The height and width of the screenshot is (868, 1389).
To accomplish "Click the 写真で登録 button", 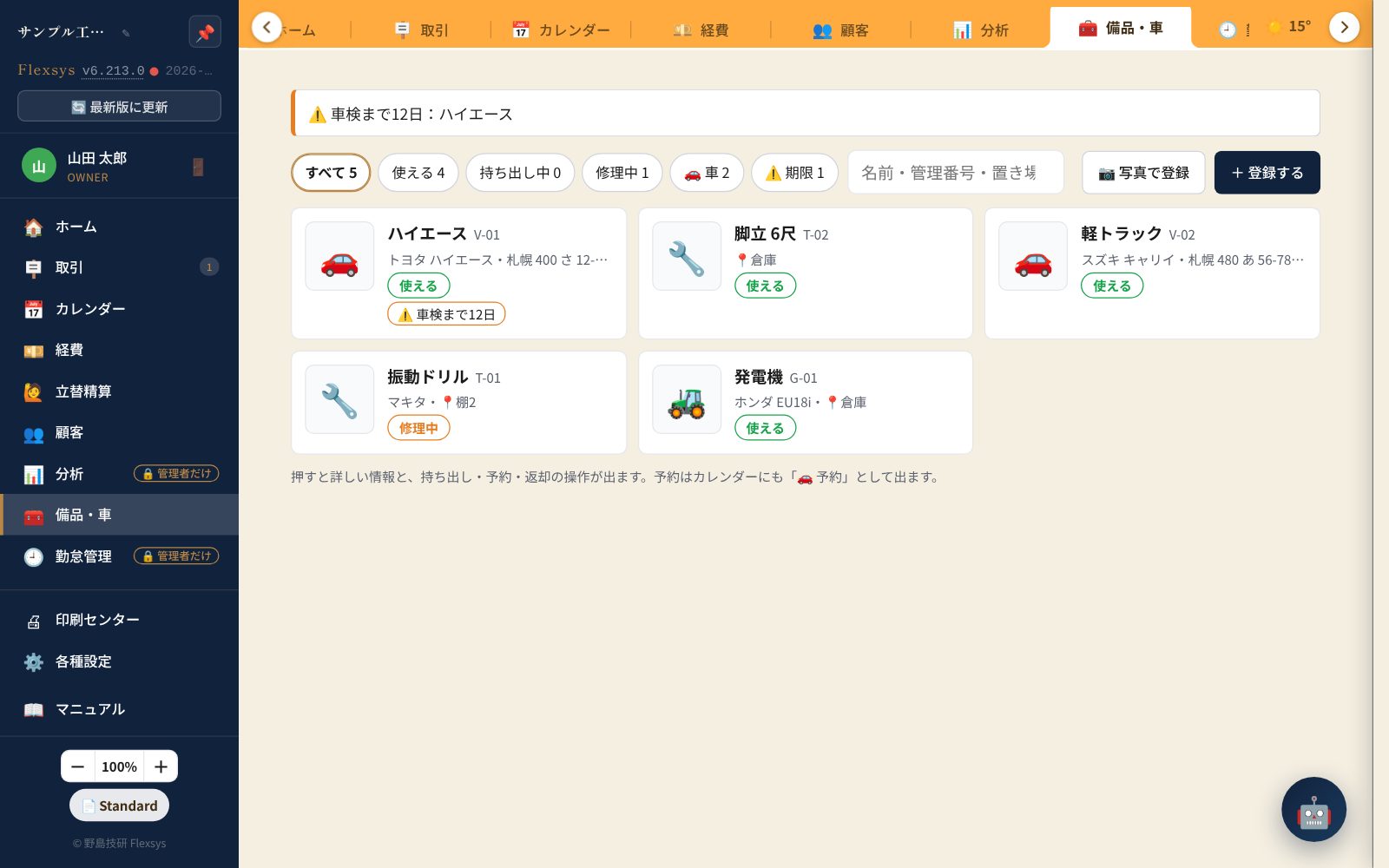I will tap(1143, 173).
